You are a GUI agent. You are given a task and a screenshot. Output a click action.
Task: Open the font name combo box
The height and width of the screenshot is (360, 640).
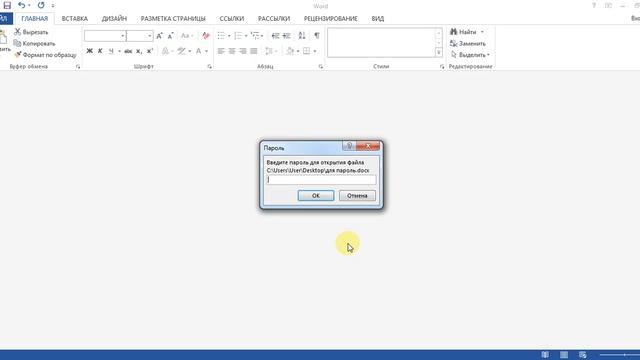click(105, 36)
